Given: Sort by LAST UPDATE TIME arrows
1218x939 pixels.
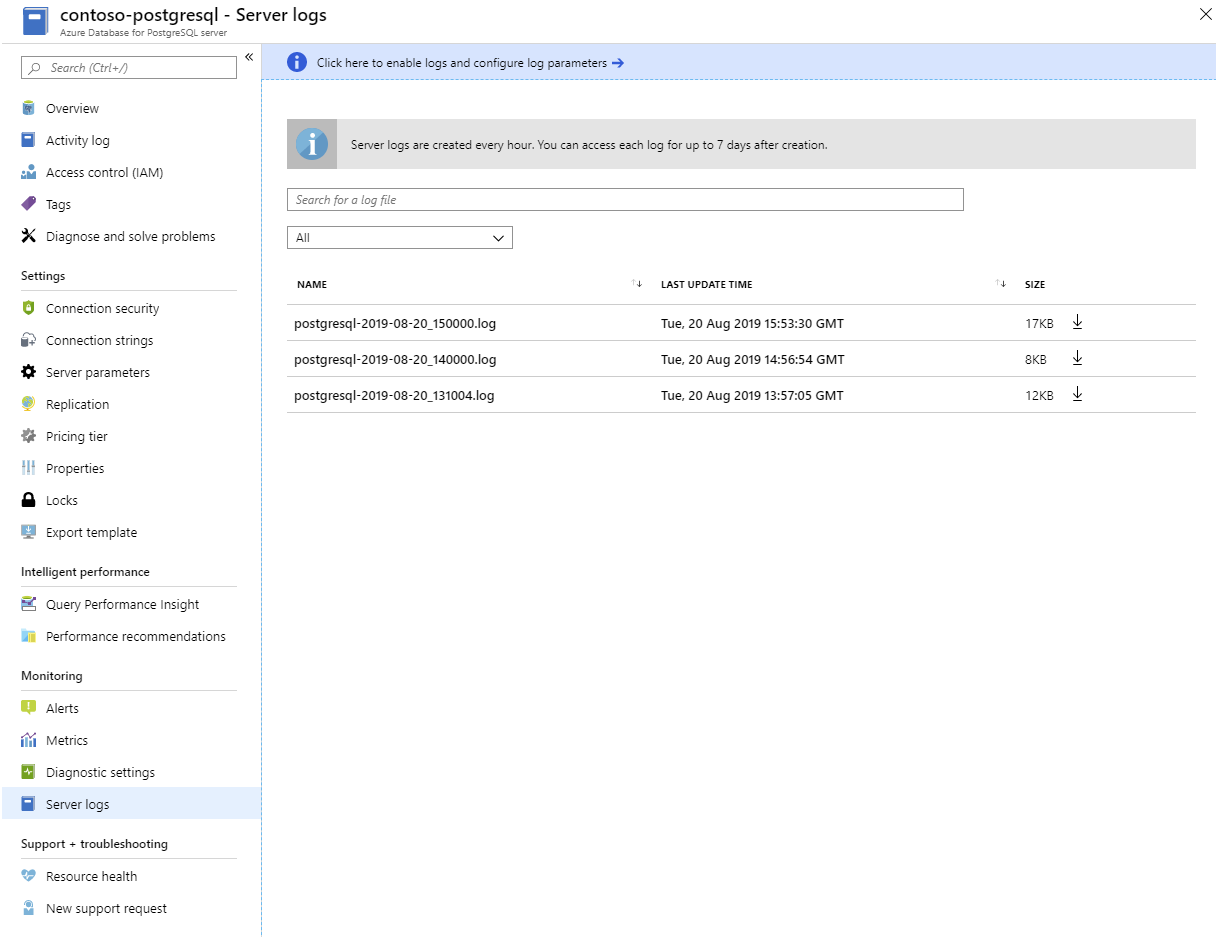Looking at the screenshot, I should tap(1001, 284).
